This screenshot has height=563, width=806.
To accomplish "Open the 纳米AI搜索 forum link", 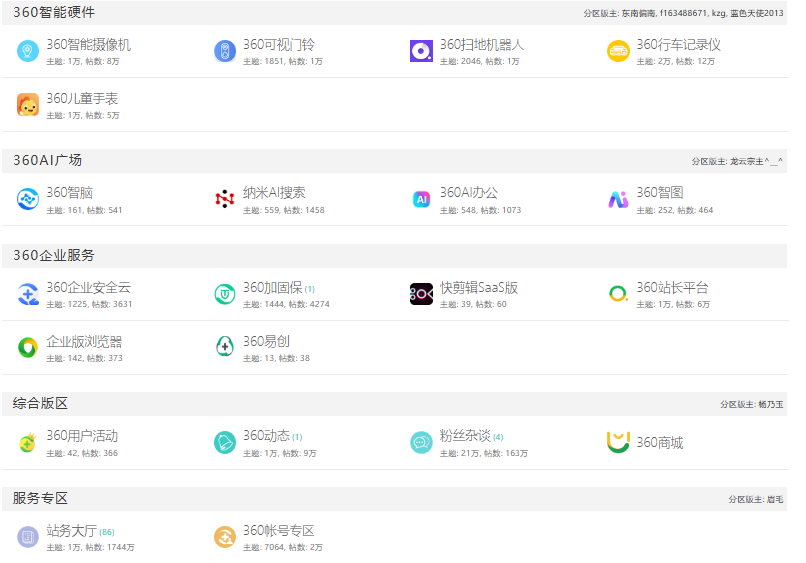I will 274,193.
